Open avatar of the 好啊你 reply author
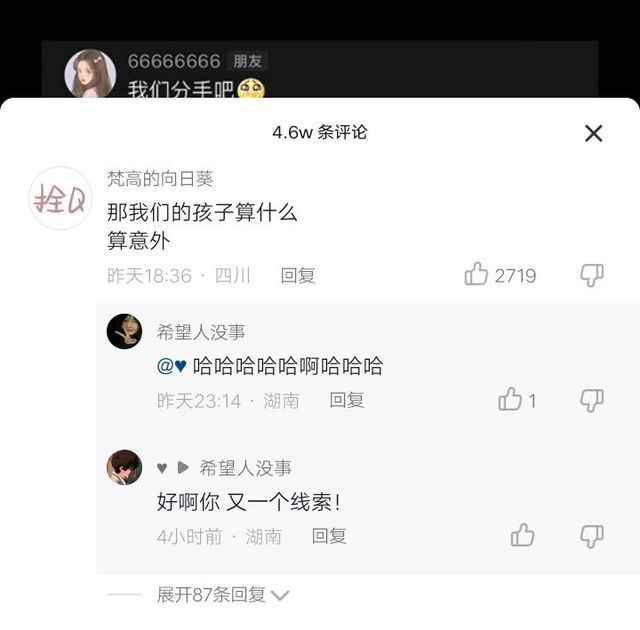The height and width of the screenshot is (630, 640). point(125,467)
